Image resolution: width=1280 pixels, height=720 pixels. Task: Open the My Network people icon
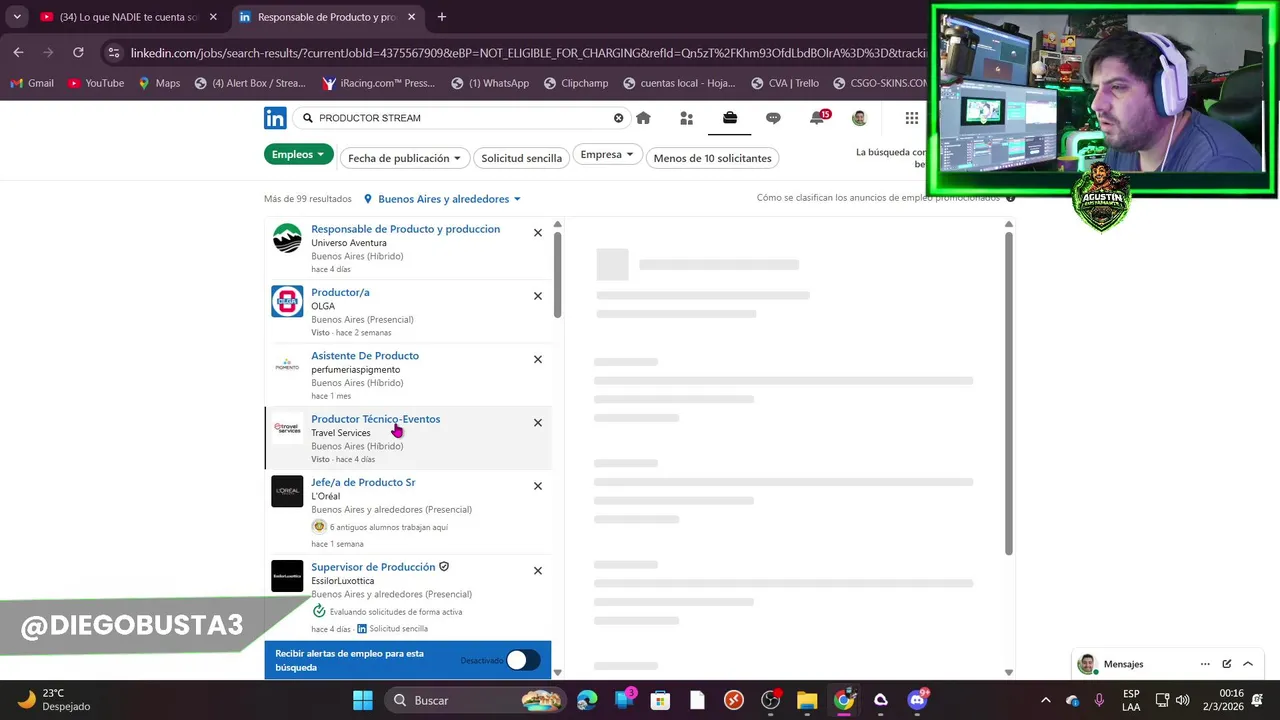tap(686, 118)
